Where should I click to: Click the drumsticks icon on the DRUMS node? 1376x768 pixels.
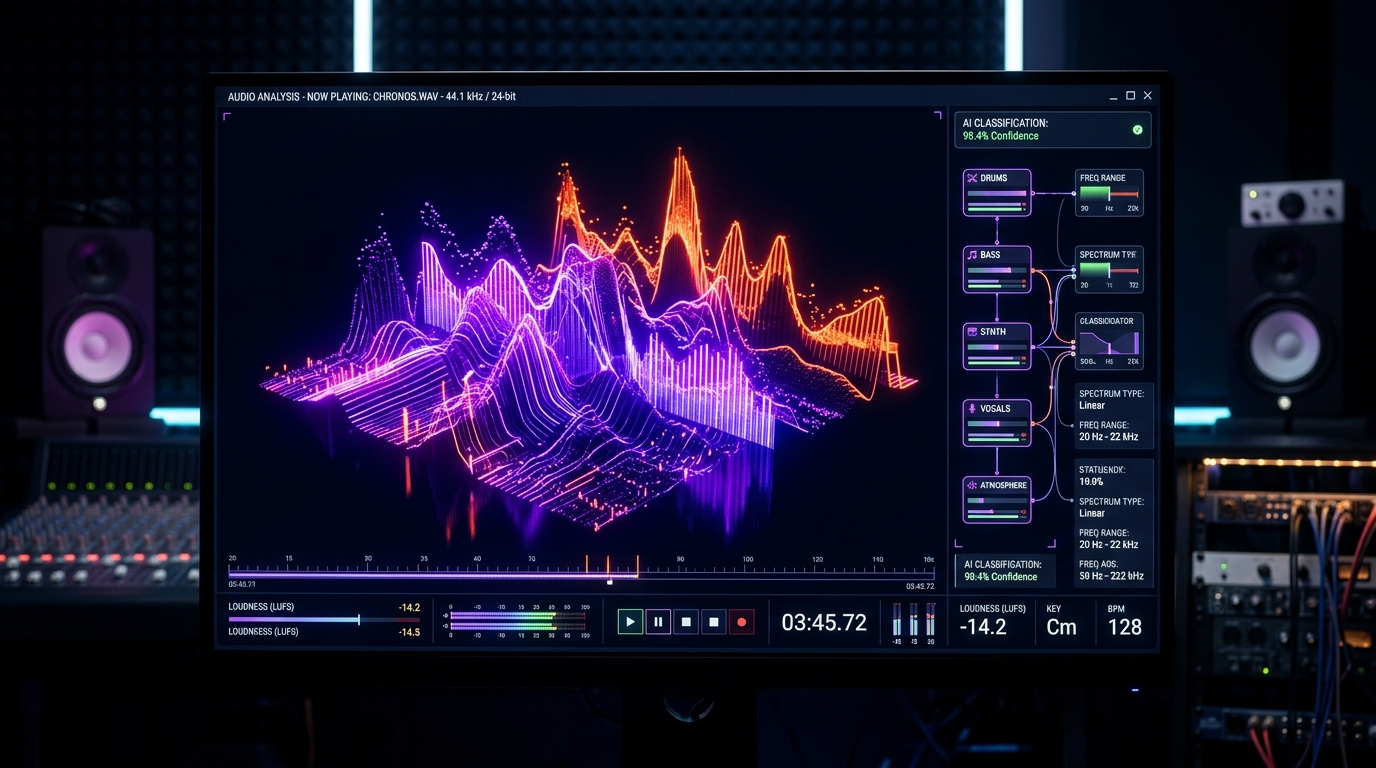coord(972,178)
